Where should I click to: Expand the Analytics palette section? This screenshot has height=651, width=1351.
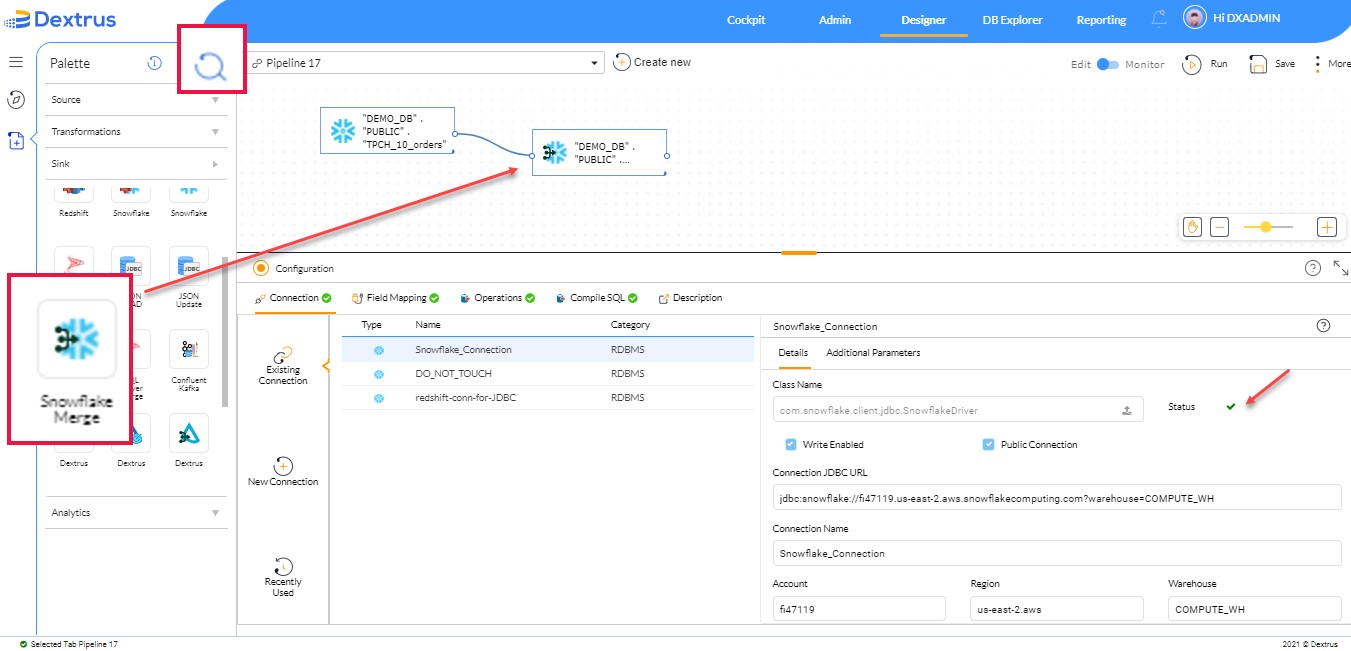[137, 513]
